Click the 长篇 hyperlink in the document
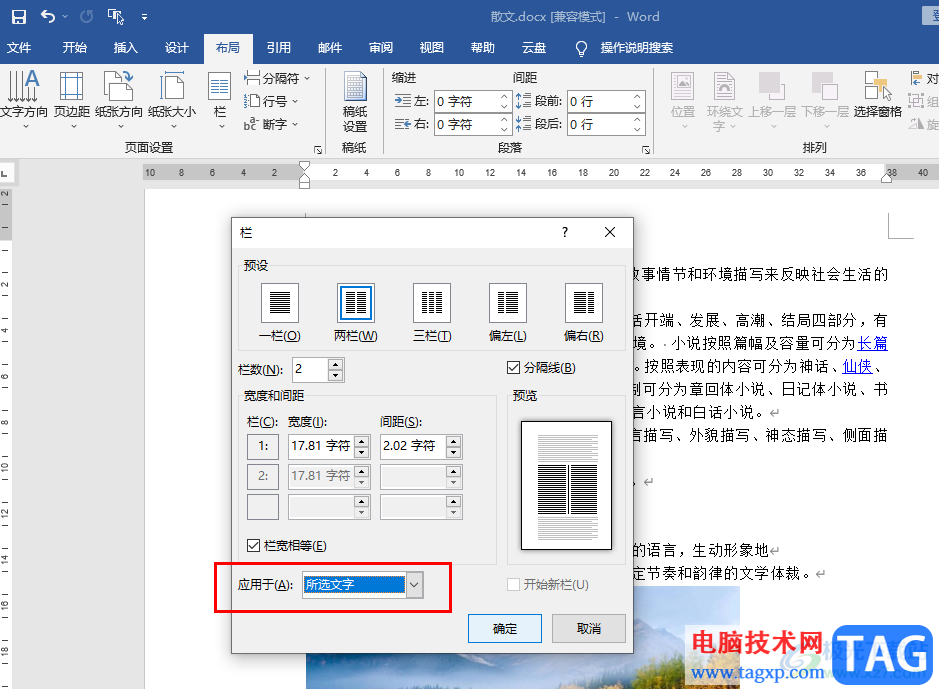 coord(872,344)
